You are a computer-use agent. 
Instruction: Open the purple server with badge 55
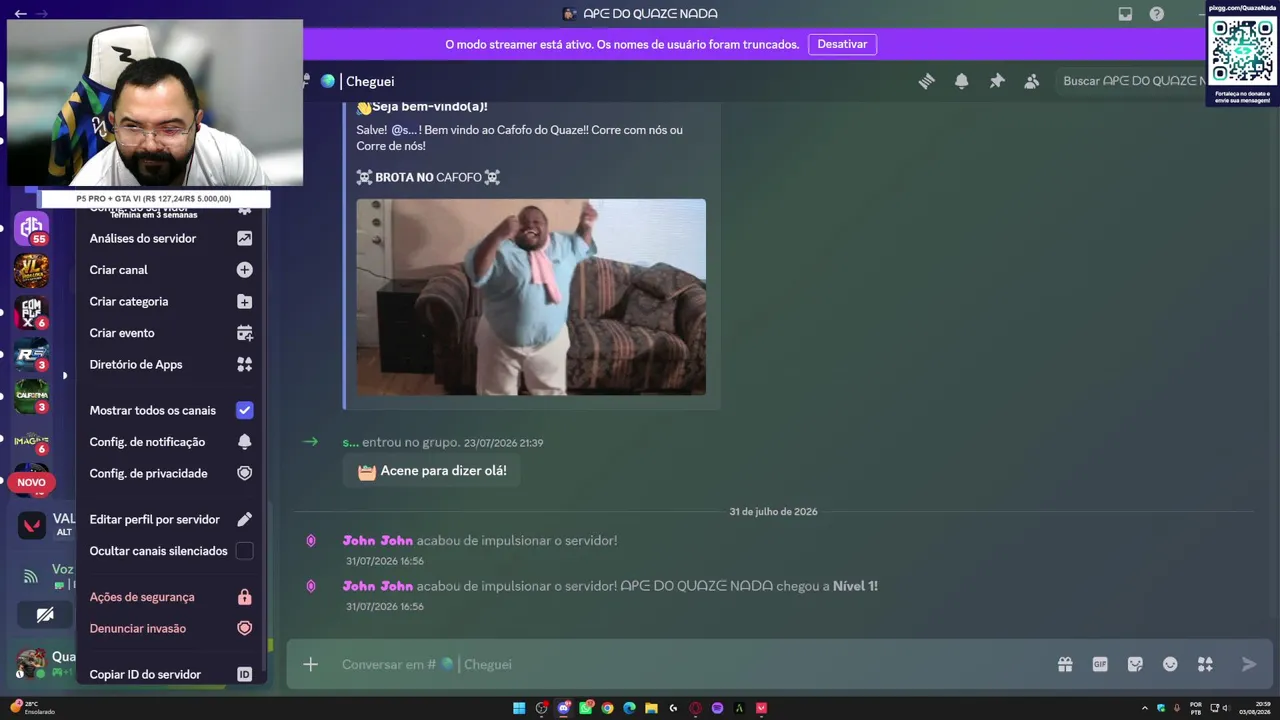[x=31, y=228]
